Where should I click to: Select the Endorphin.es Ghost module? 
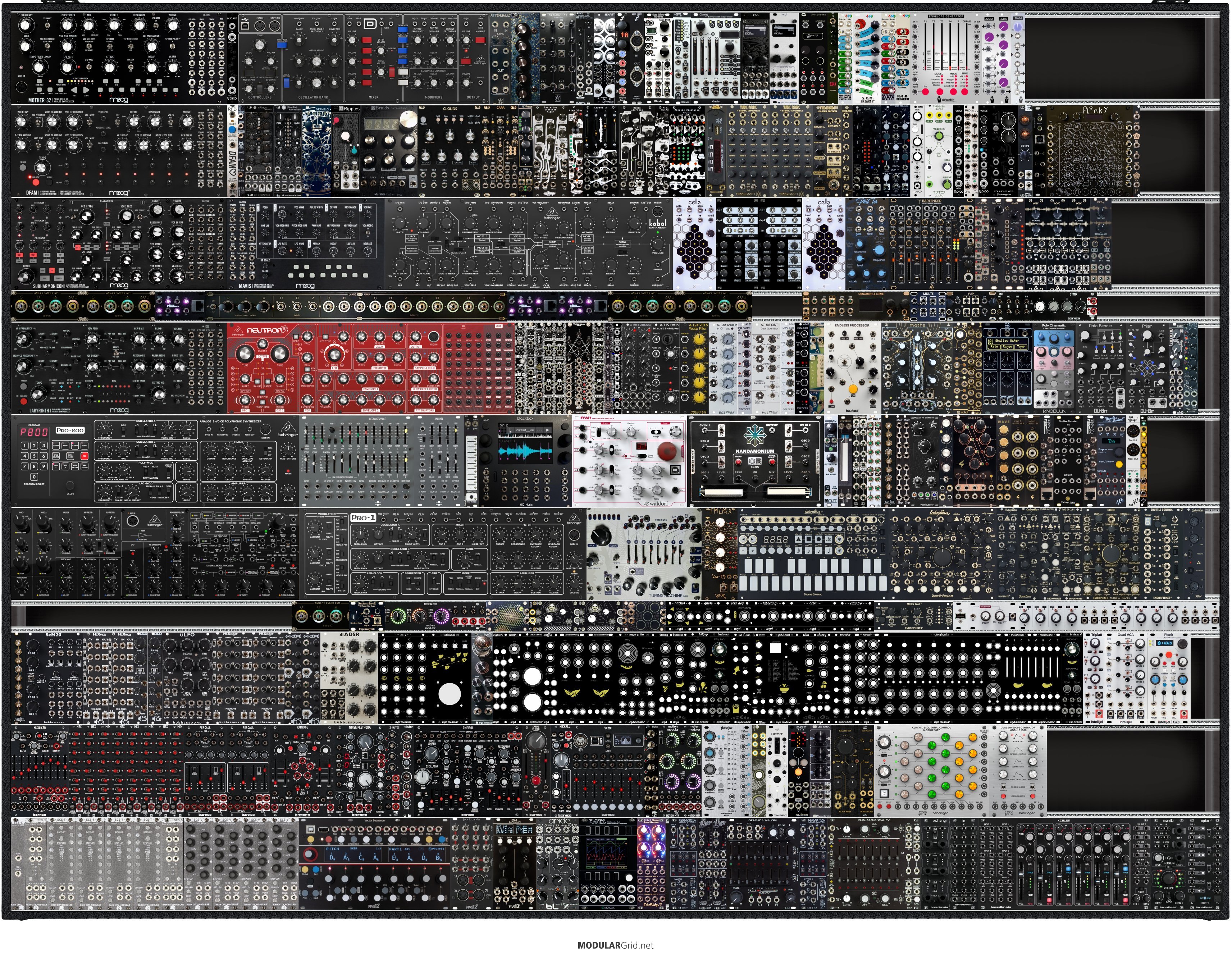point(1111,553)
